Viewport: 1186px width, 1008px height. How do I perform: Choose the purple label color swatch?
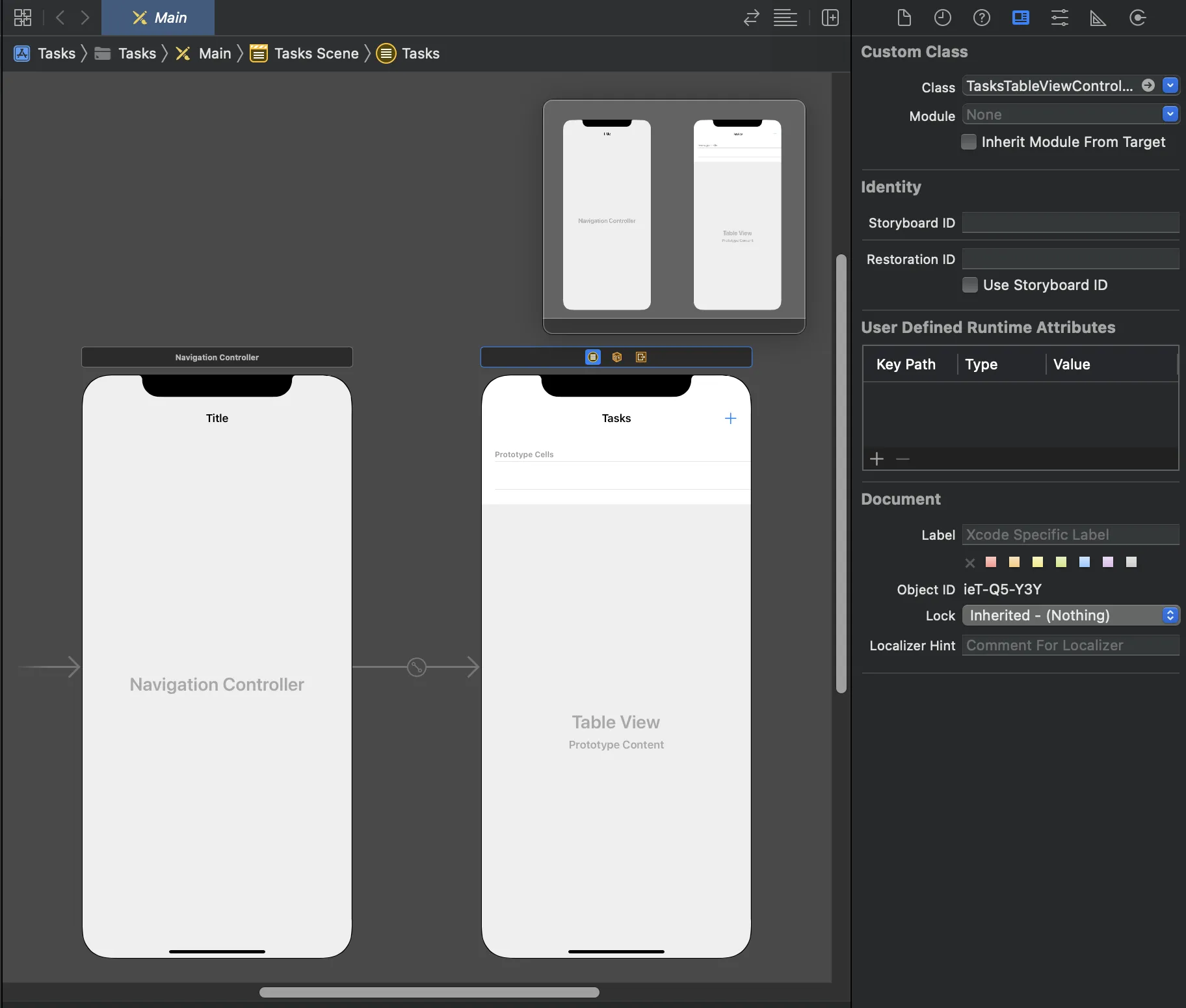click(x=1108, y=562)
